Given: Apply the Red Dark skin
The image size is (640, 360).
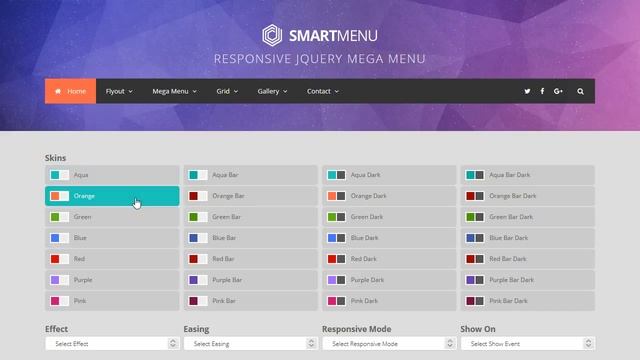Looking at the screenshot, I should [x=389, y=259].
